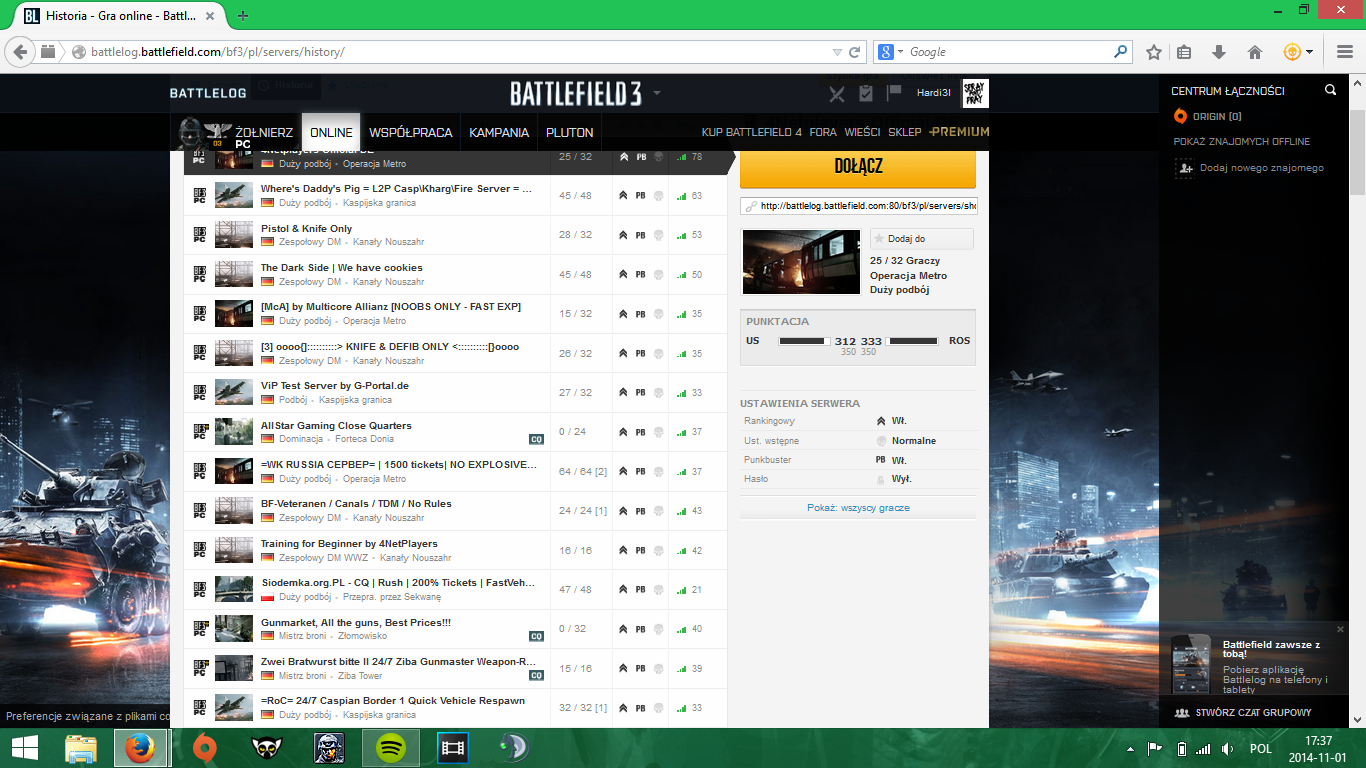Open the film-strip video app on taskbar
Image resolution: width=1366 pixels, height=768 pixels.
[x=453, y=747]
